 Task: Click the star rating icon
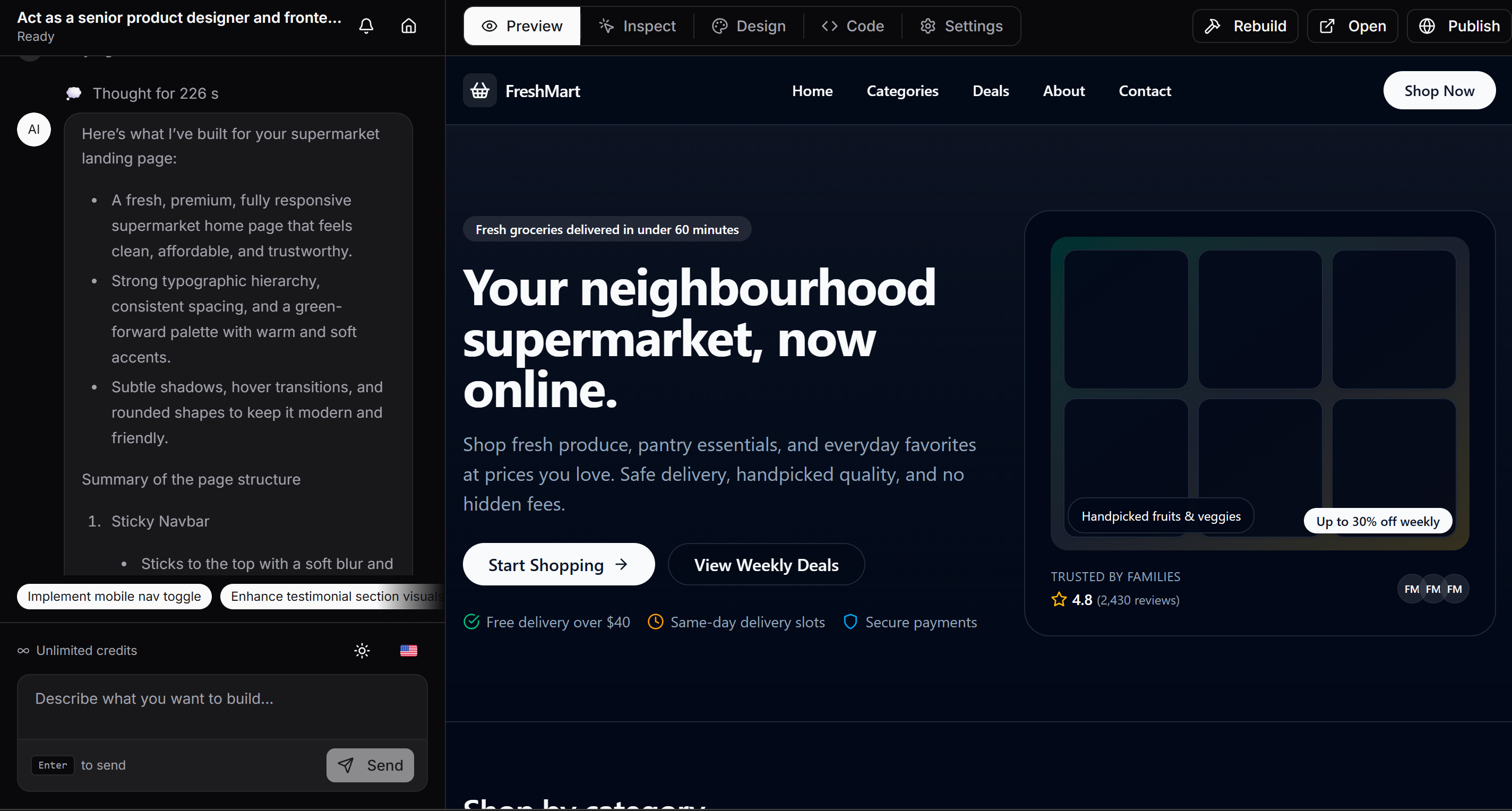tap(1059, 600)
